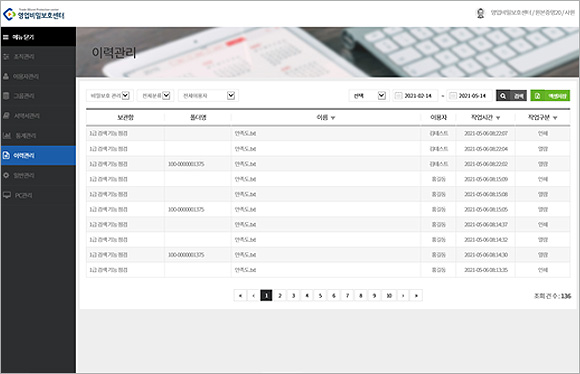Open the 전체이용자 dropdown filter
Image resolution: width=580 pixels, height=374 pixels.
coord(208,96)
